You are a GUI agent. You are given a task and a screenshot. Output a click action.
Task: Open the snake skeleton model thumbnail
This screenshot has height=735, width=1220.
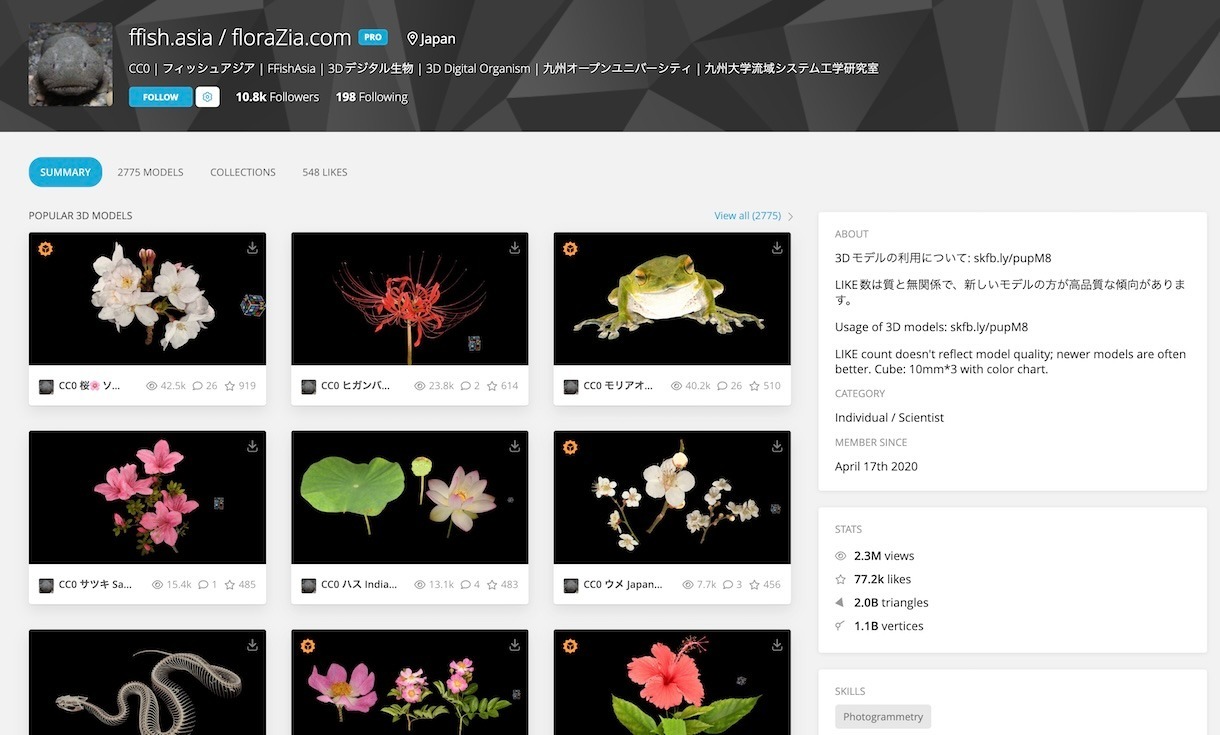click(x=148, y=682)
